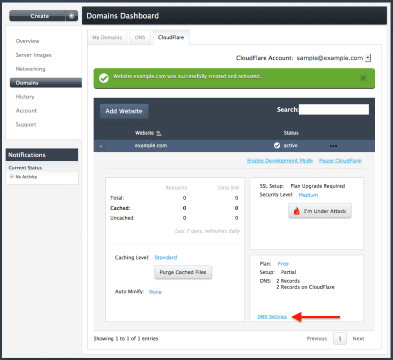Switch to the DNS tab
The image size is (393, 360).
click(x=140, y=37)
